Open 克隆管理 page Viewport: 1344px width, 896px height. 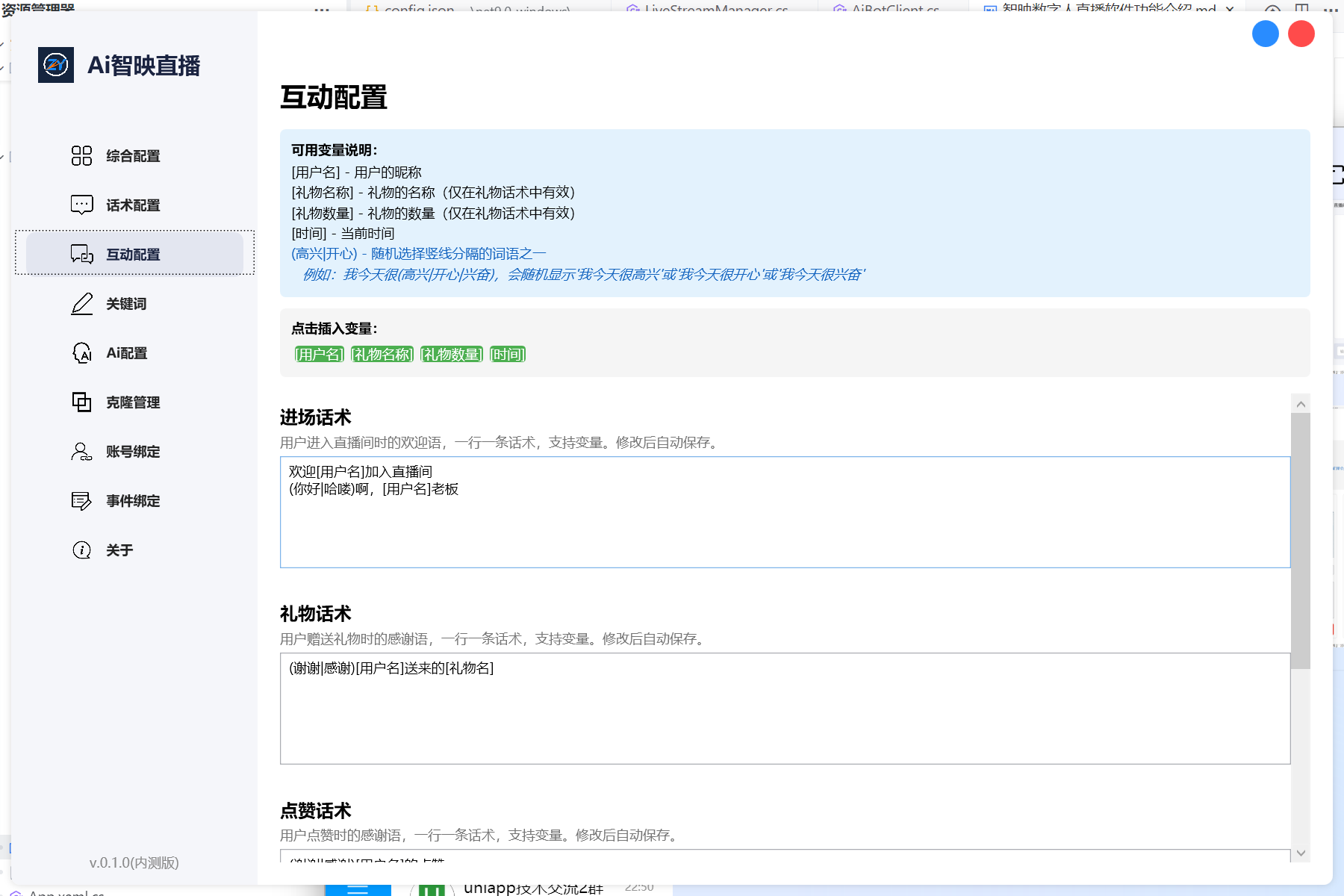coord(134,402)
